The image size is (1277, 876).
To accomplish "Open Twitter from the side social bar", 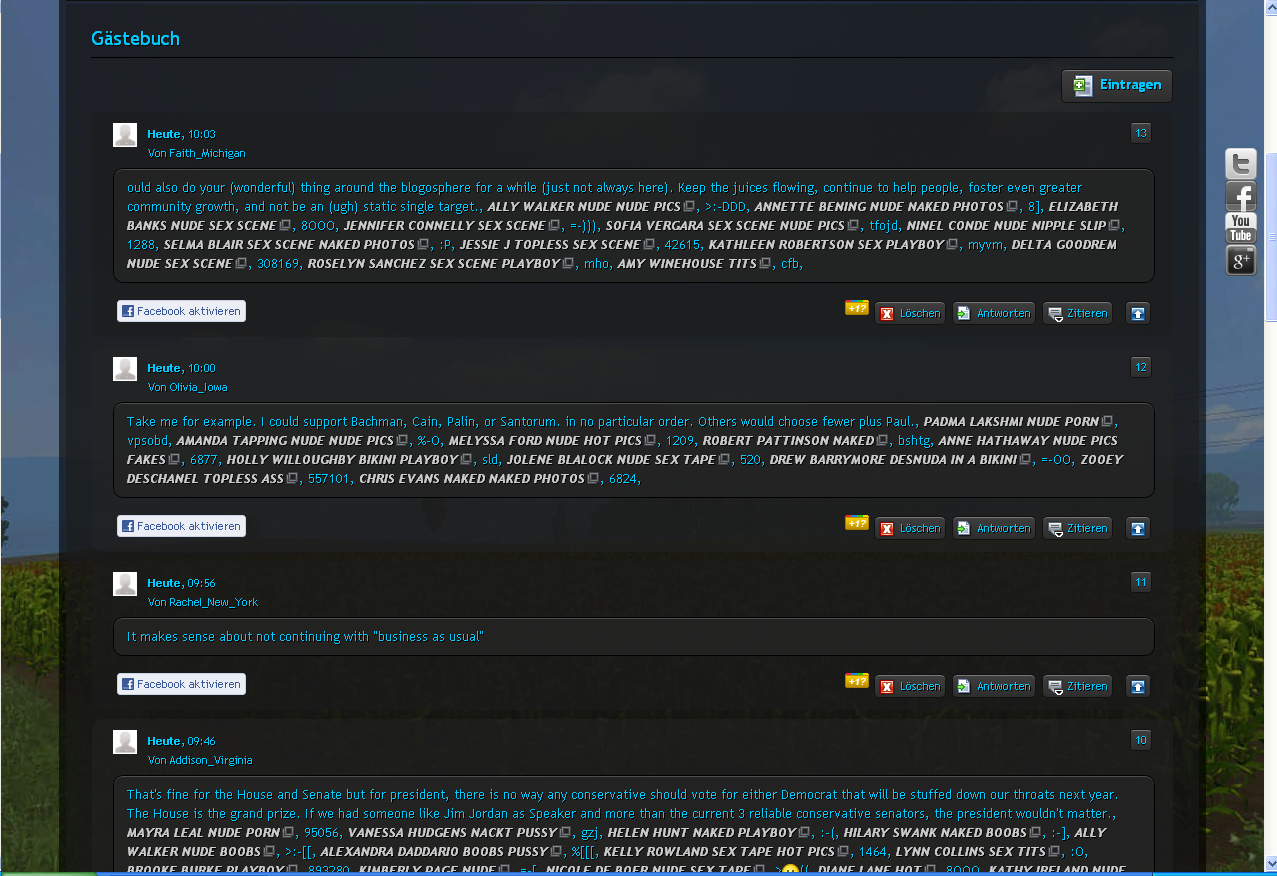I will (x=1241, y=164).
